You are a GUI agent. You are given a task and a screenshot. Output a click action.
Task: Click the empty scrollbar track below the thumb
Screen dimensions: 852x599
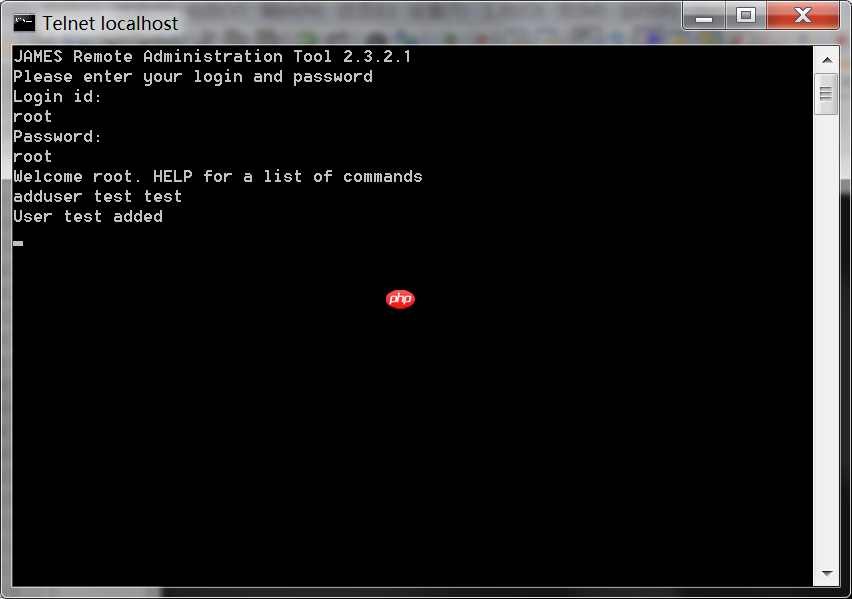click(827, 337)
